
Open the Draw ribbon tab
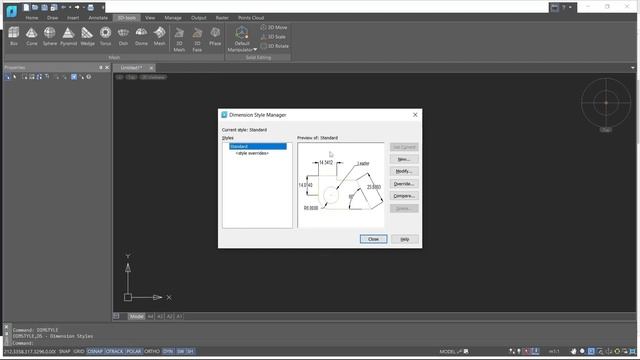(52, 18)
